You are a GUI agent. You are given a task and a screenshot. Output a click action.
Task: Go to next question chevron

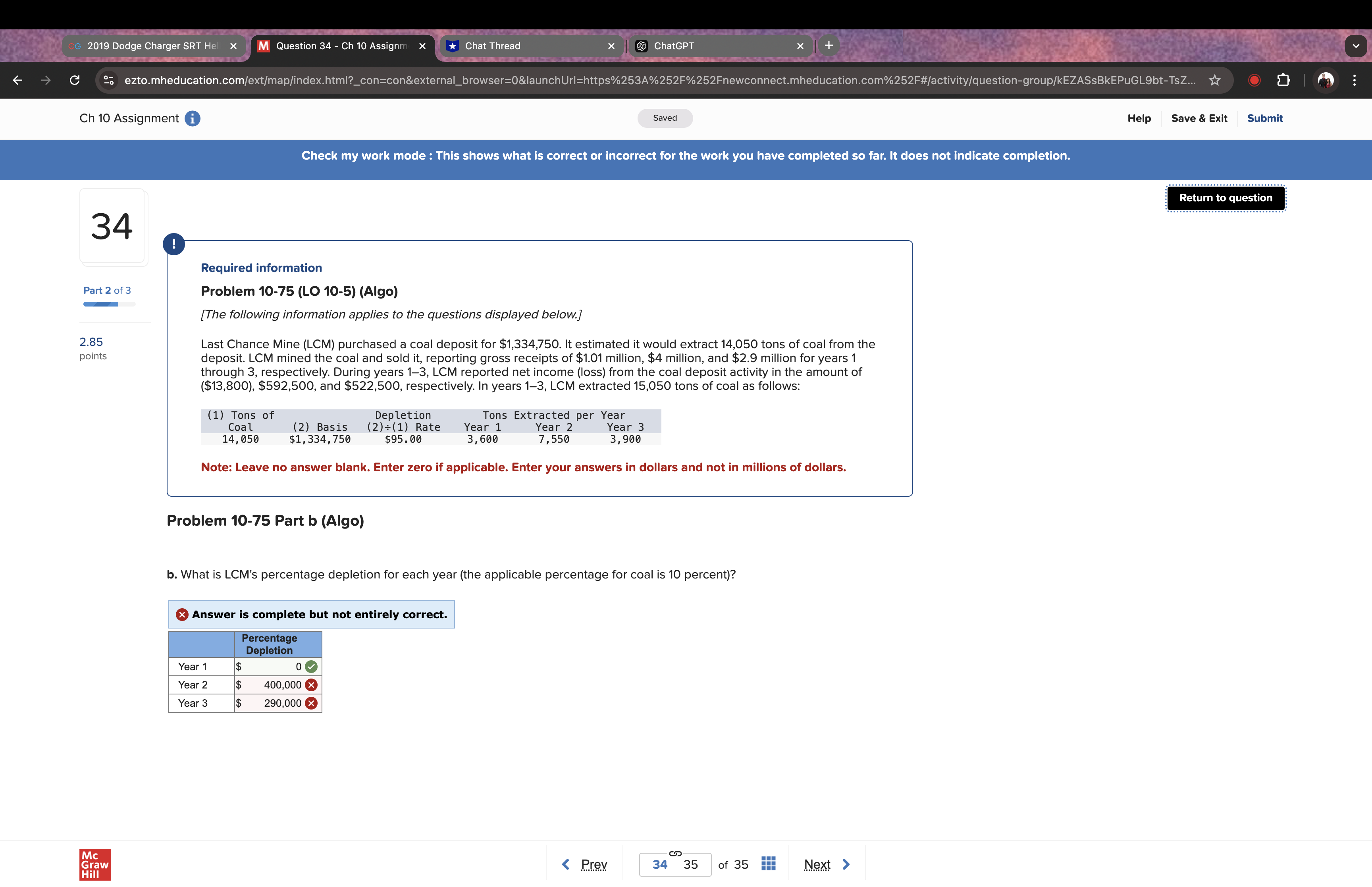pos(846,864)
